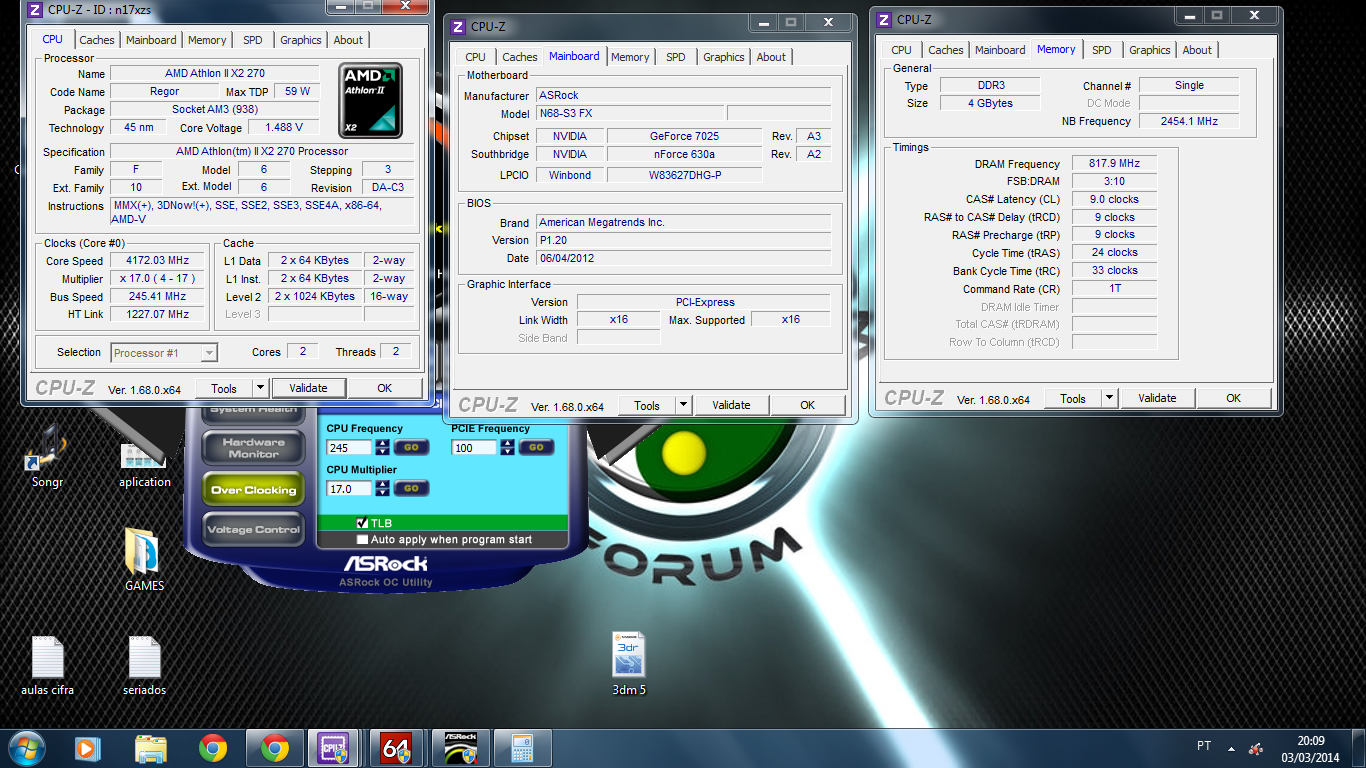
Task: Open Memory tab in Mainboard window
Action: point(630,57)
